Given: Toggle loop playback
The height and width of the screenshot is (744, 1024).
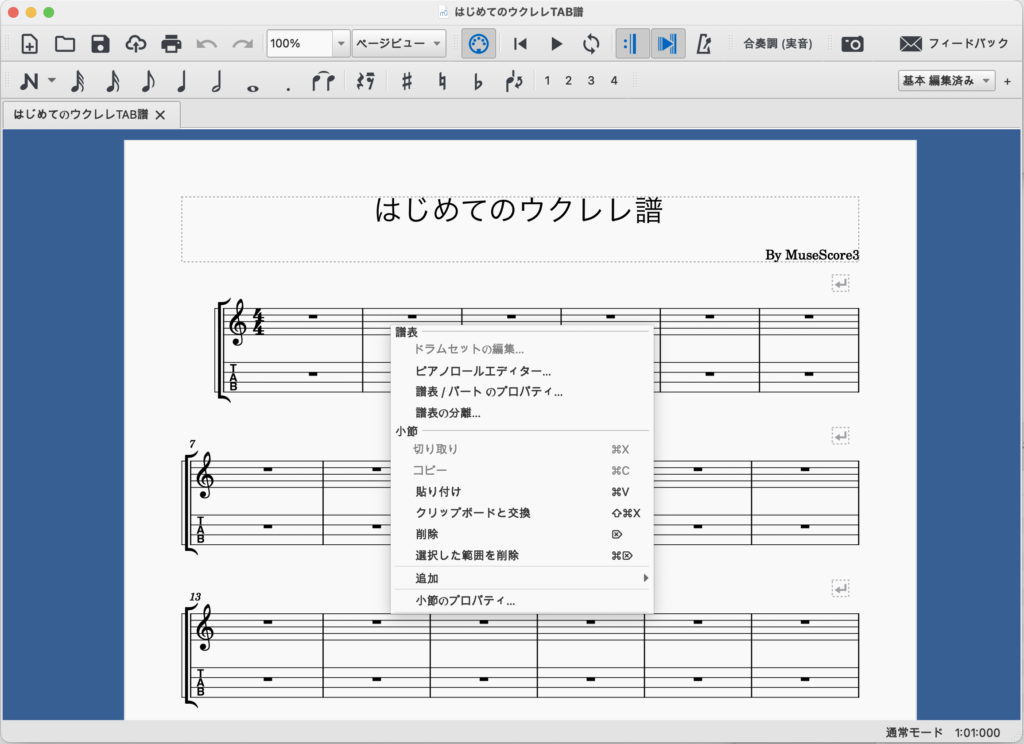Looking at the screenshot, I should click(592, 44).
